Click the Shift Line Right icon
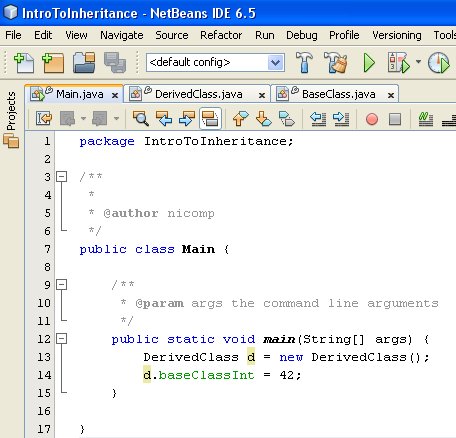The image size is (456, 438). (x=341, y=119)
